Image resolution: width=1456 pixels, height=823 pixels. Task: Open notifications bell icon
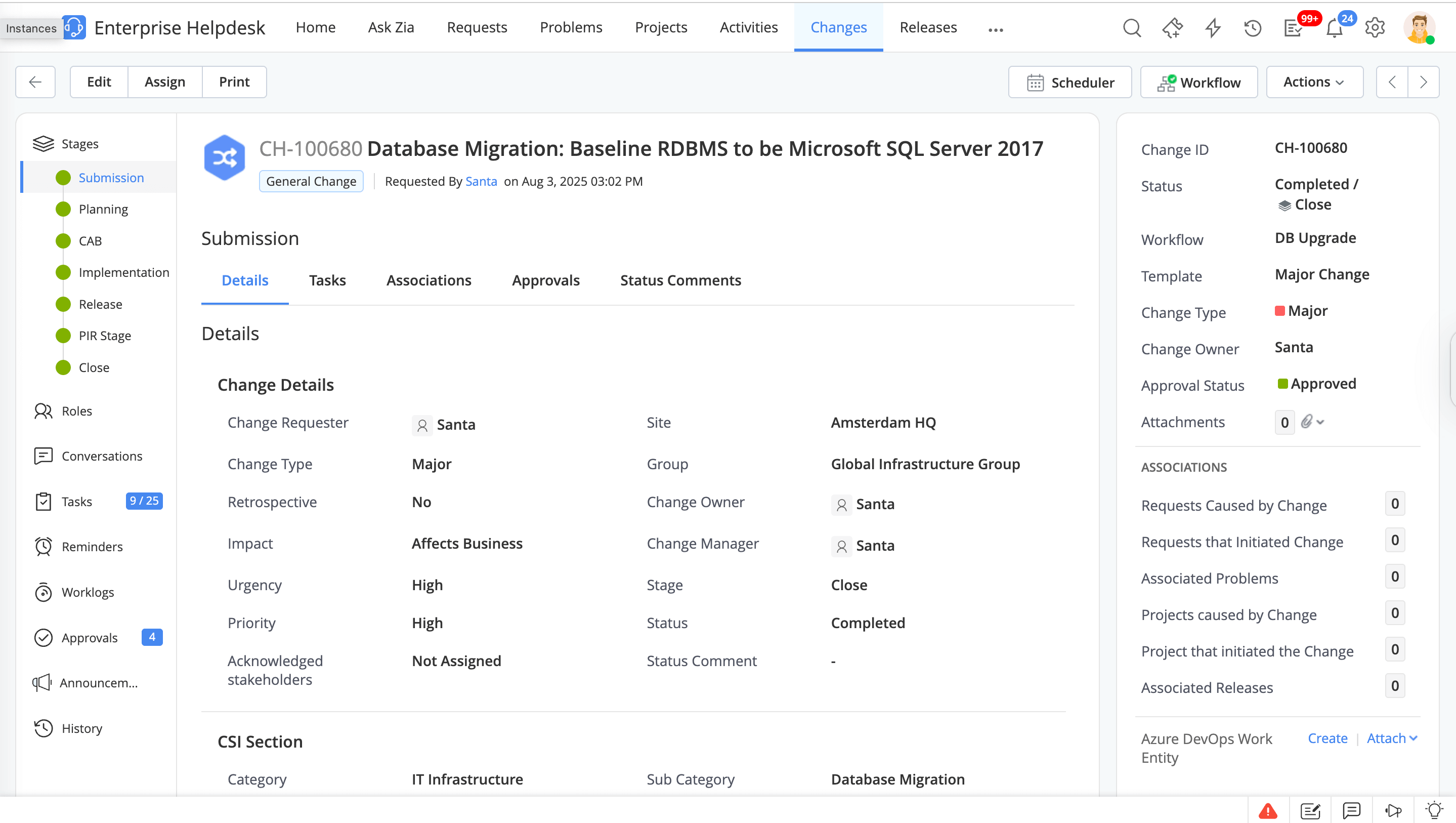click(x=1334, y=28)
